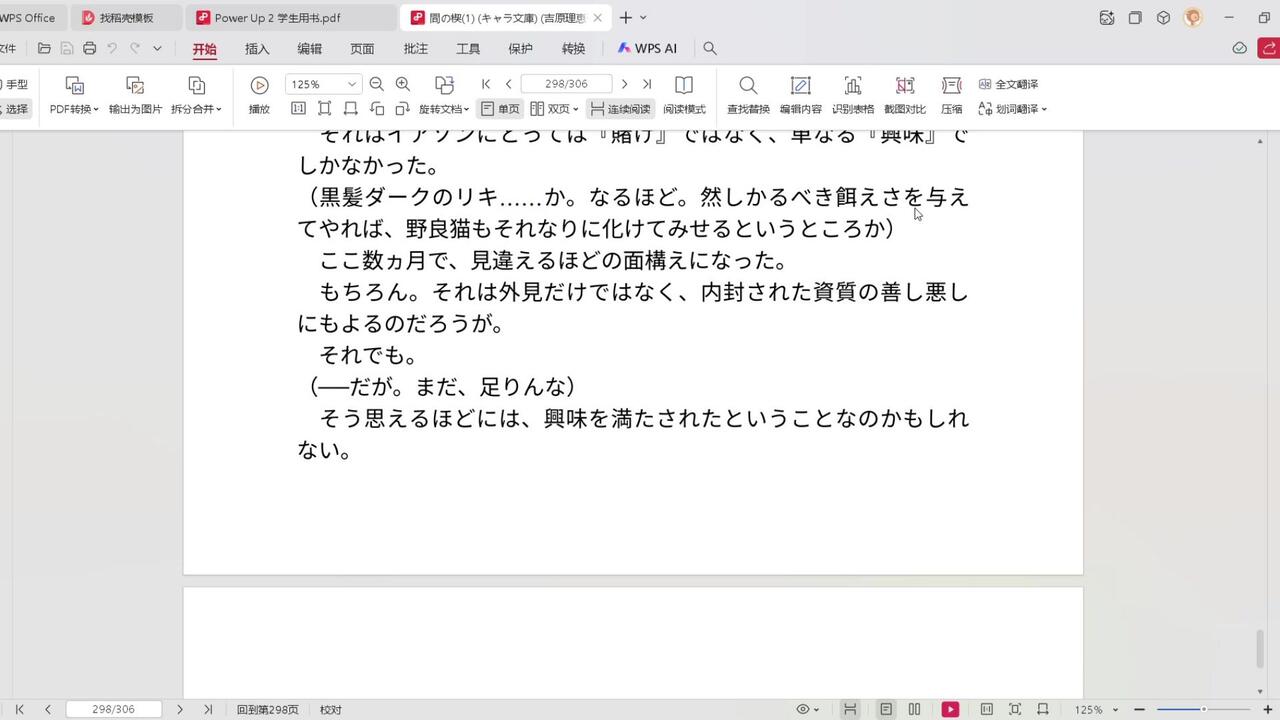Open file via the folder icon
The width and height of the screenshot is (1280, 720).
44,48
